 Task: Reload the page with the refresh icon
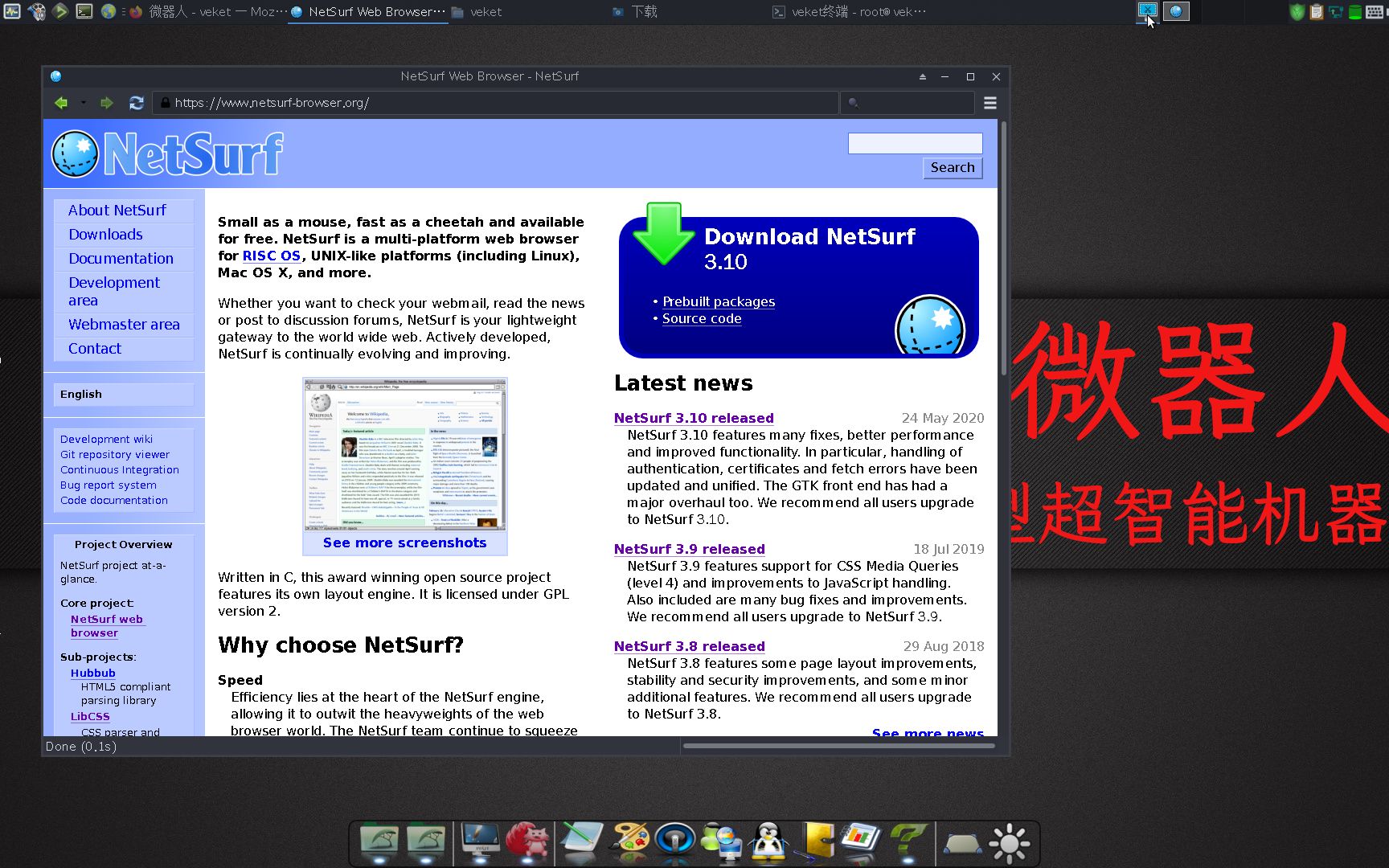click(x=136, y=103)
